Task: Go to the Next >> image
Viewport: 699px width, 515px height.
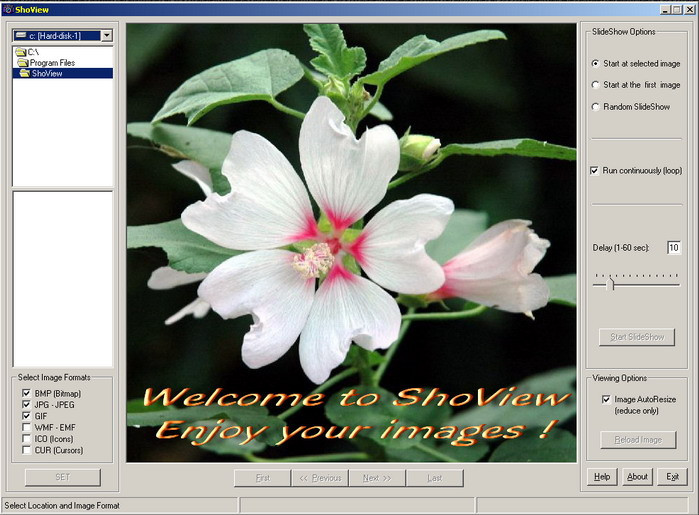Action: pos(377,478)
